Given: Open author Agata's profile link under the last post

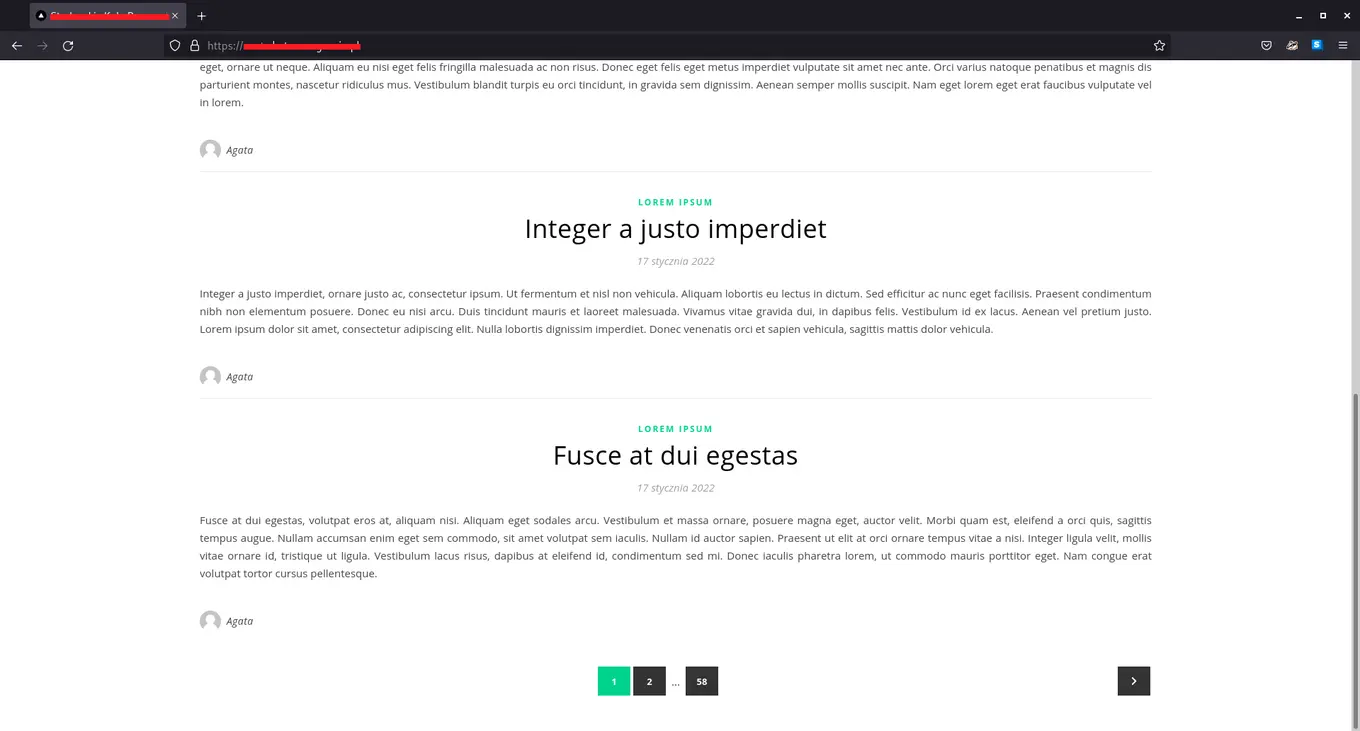Looking at the screenshot, I should 239,620.
